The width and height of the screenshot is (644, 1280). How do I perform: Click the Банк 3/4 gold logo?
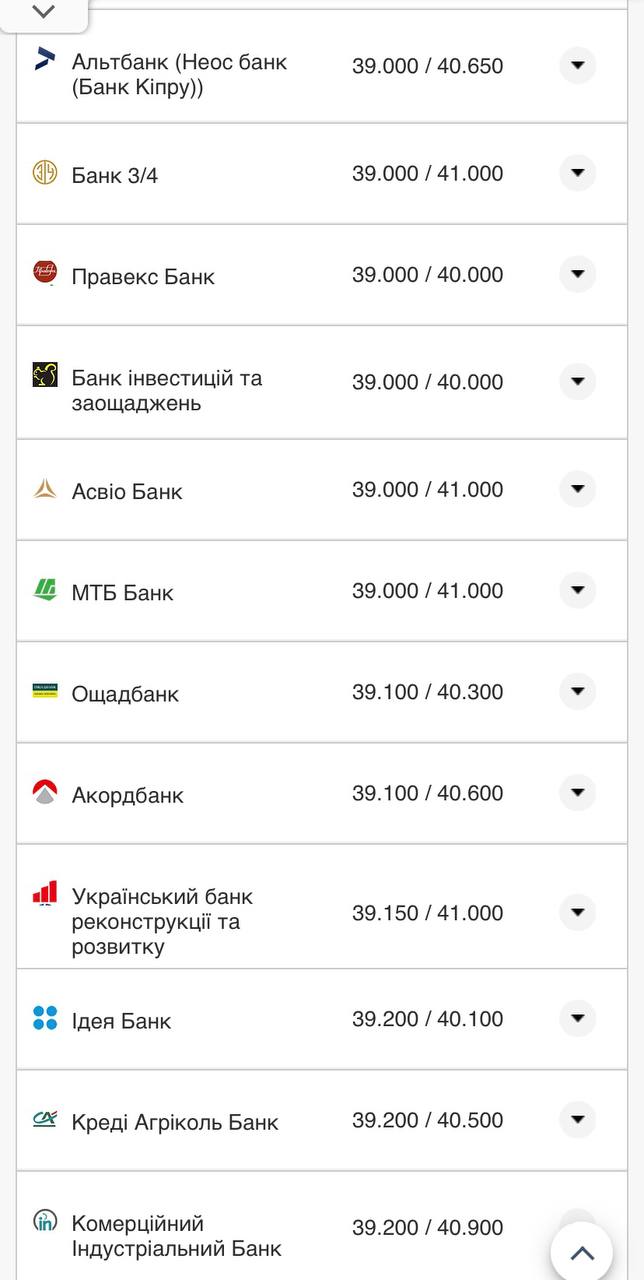[x=45, y=172]
